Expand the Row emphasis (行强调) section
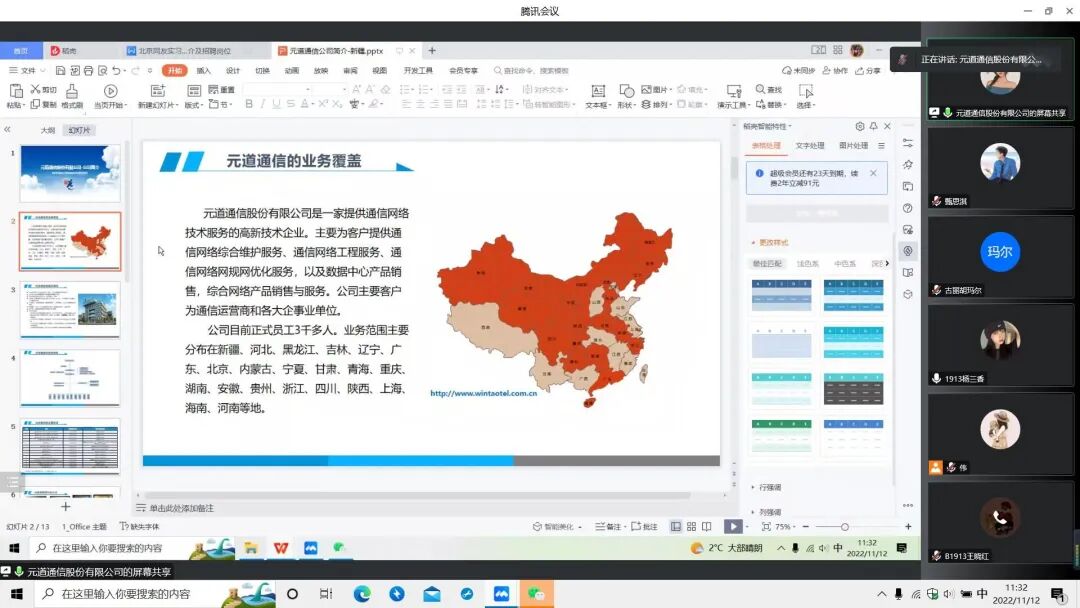This screenshot has height=608, width=1080. [766, 487]
